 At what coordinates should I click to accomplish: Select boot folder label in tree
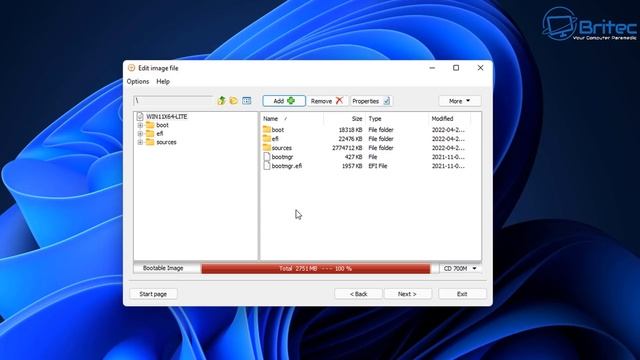coord(162,125)
